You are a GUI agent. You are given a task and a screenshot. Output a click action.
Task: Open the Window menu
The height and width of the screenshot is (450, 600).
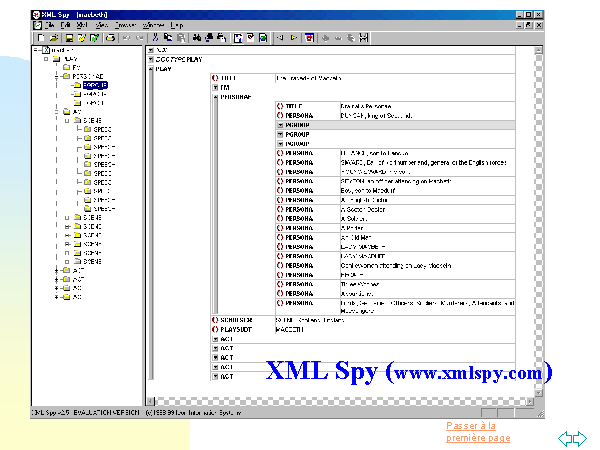(x=154, y=24)
